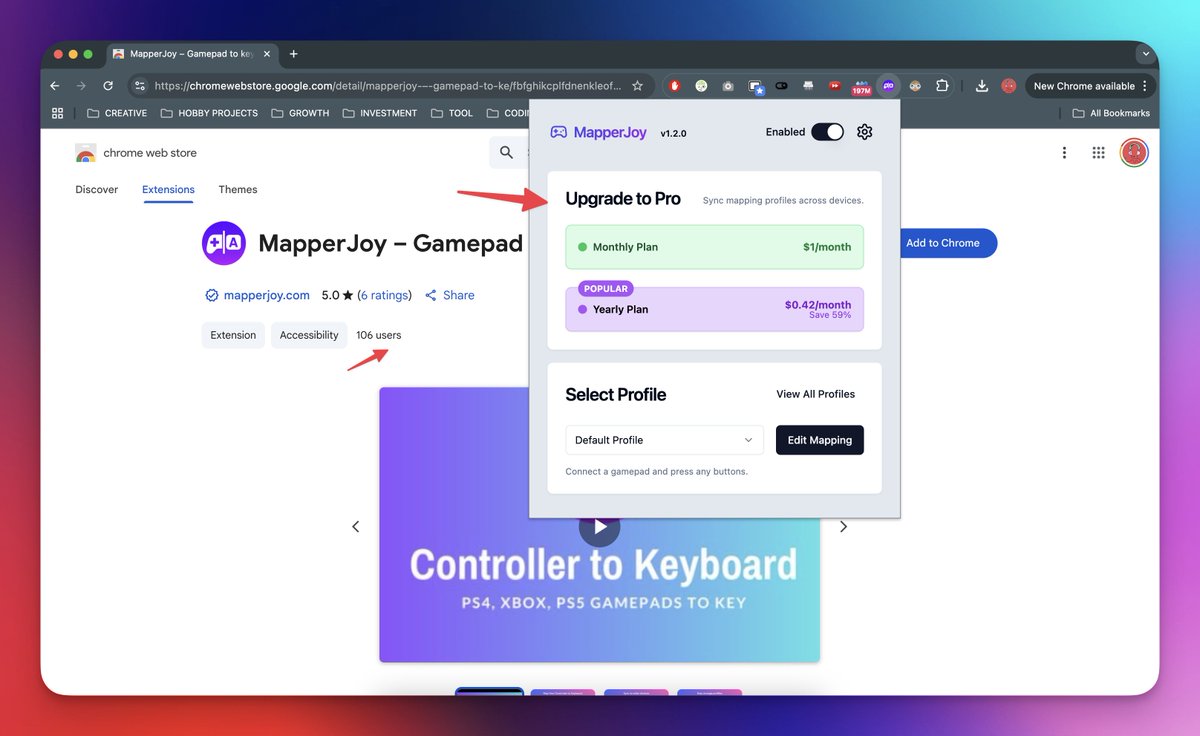Play the Controller to Keyboard video

point(599,526)
